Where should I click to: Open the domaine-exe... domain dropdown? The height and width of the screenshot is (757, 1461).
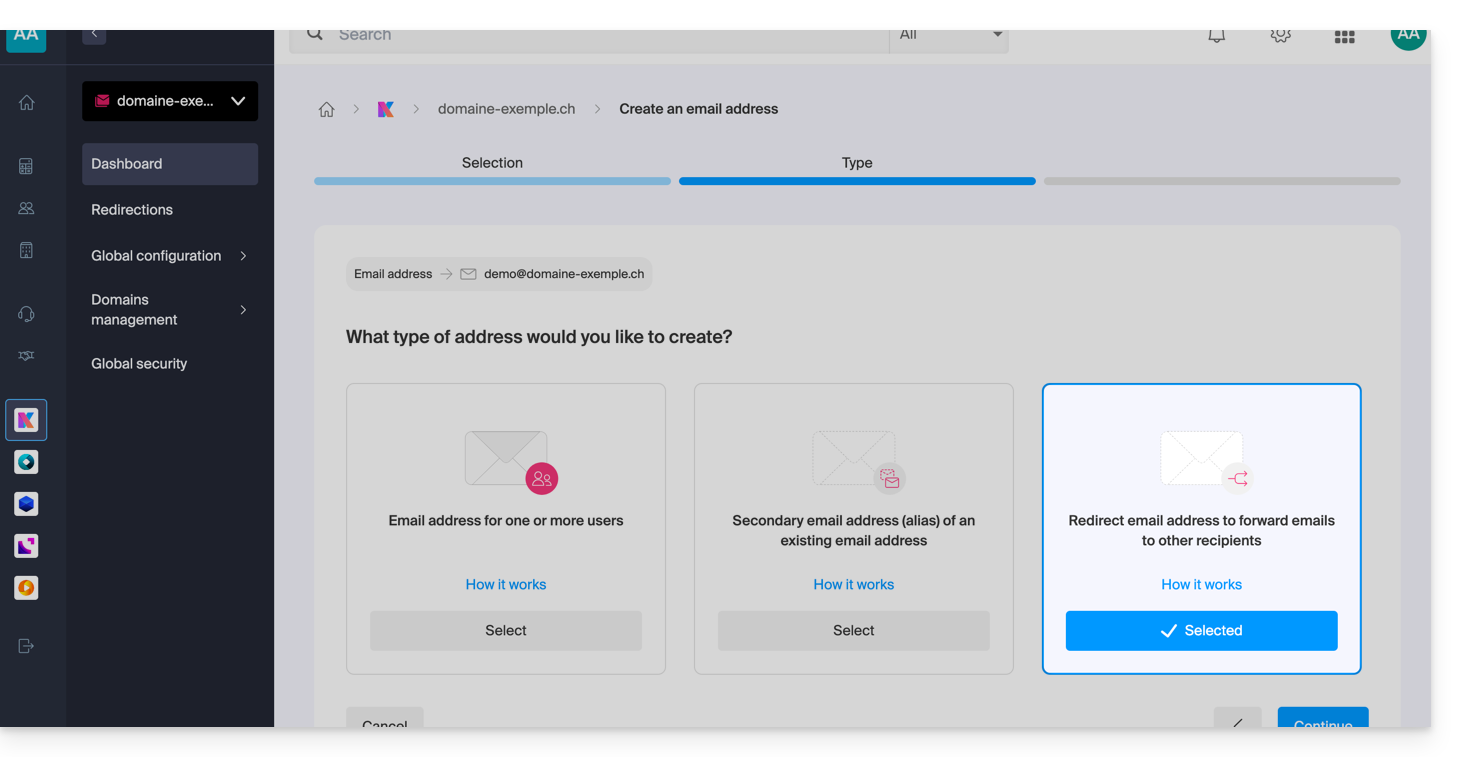click(170, 101)
